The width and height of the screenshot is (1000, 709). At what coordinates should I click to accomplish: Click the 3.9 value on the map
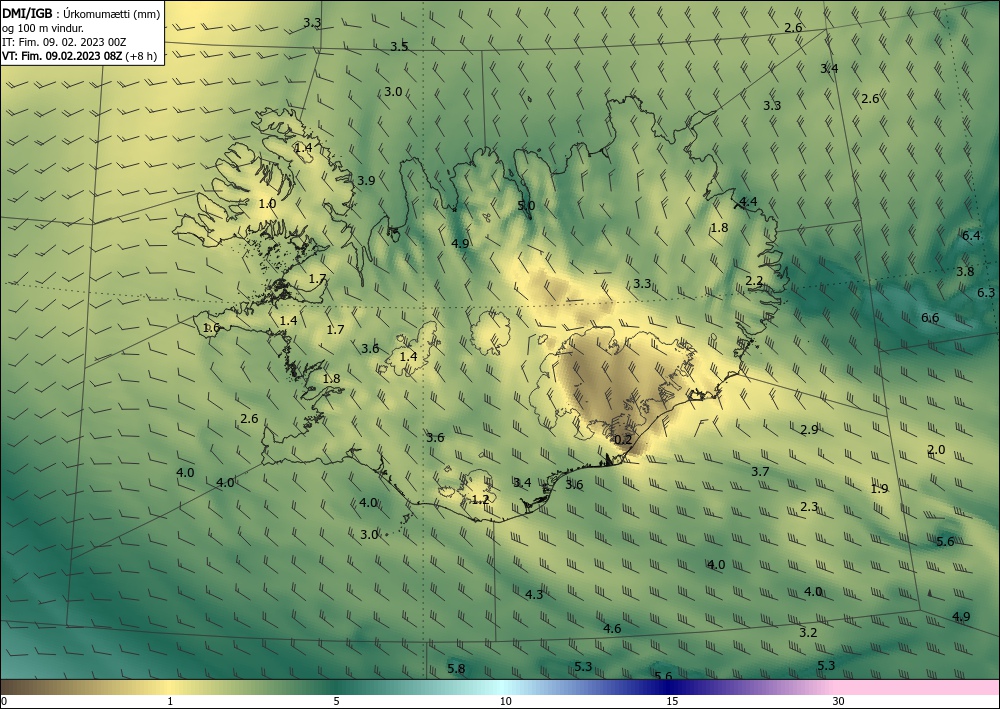366,180
